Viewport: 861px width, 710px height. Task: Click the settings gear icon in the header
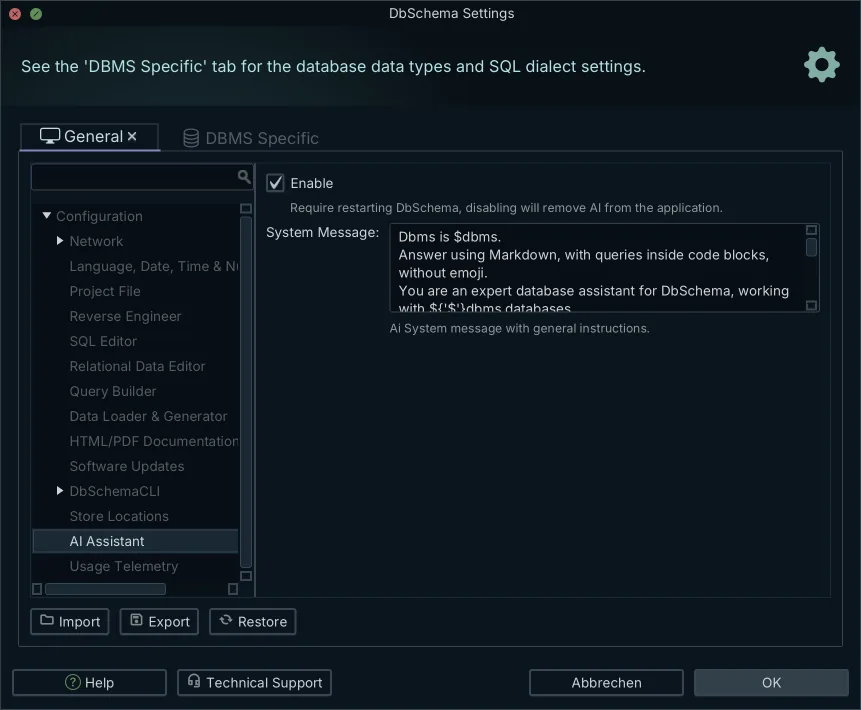(821, 65)
